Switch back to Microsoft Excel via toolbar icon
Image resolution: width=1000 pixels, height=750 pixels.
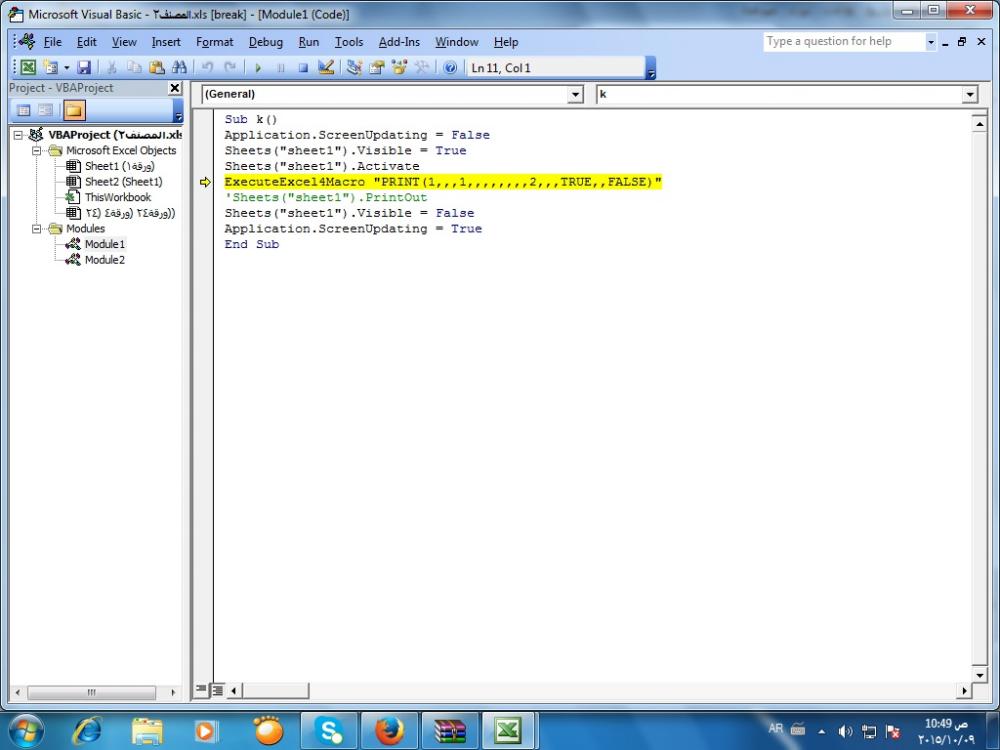28,67
